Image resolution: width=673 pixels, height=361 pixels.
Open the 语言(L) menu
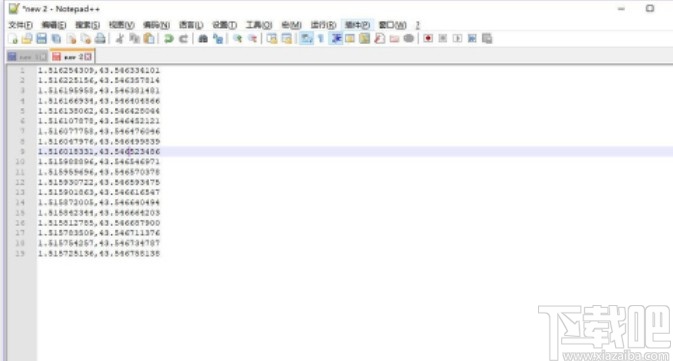[x=191, y=25]
